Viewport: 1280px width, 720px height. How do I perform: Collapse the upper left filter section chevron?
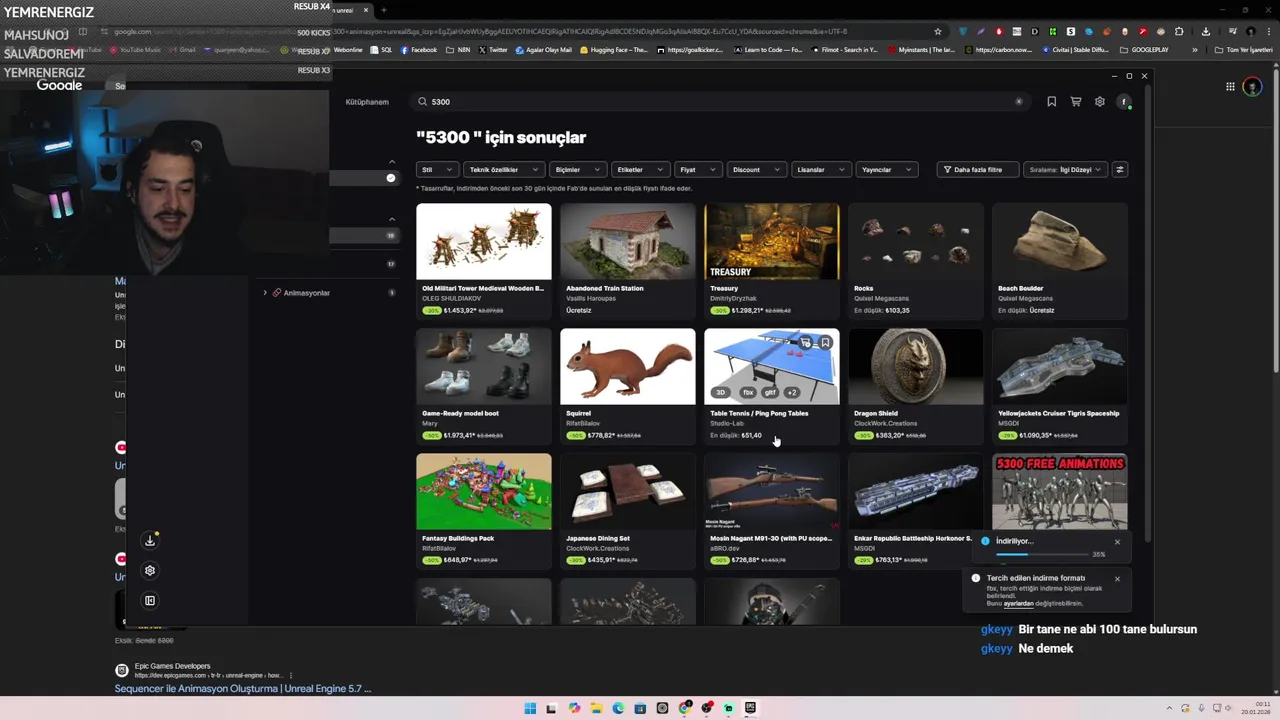click(392, 162)
